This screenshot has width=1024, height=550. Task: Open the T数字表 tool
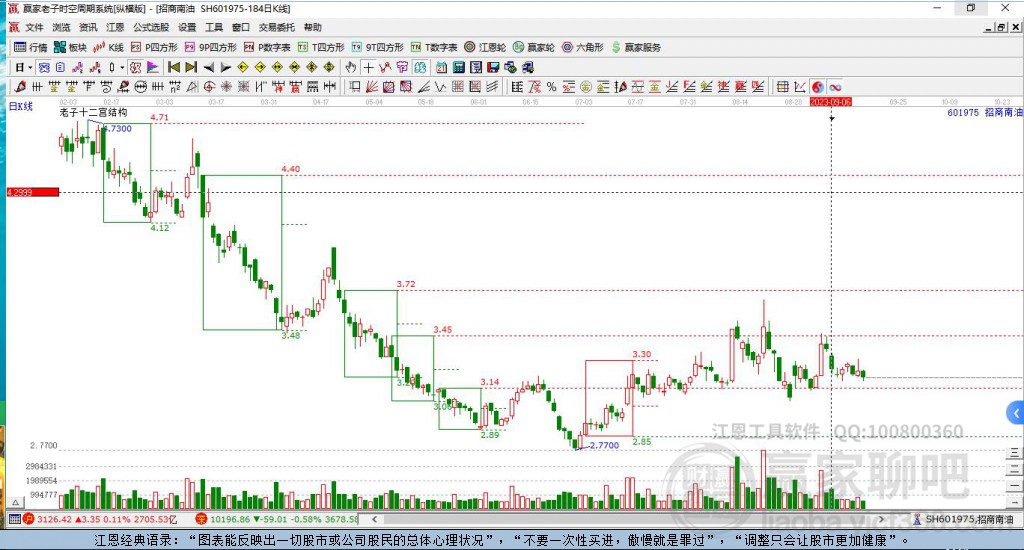click(x=434, y=47)
